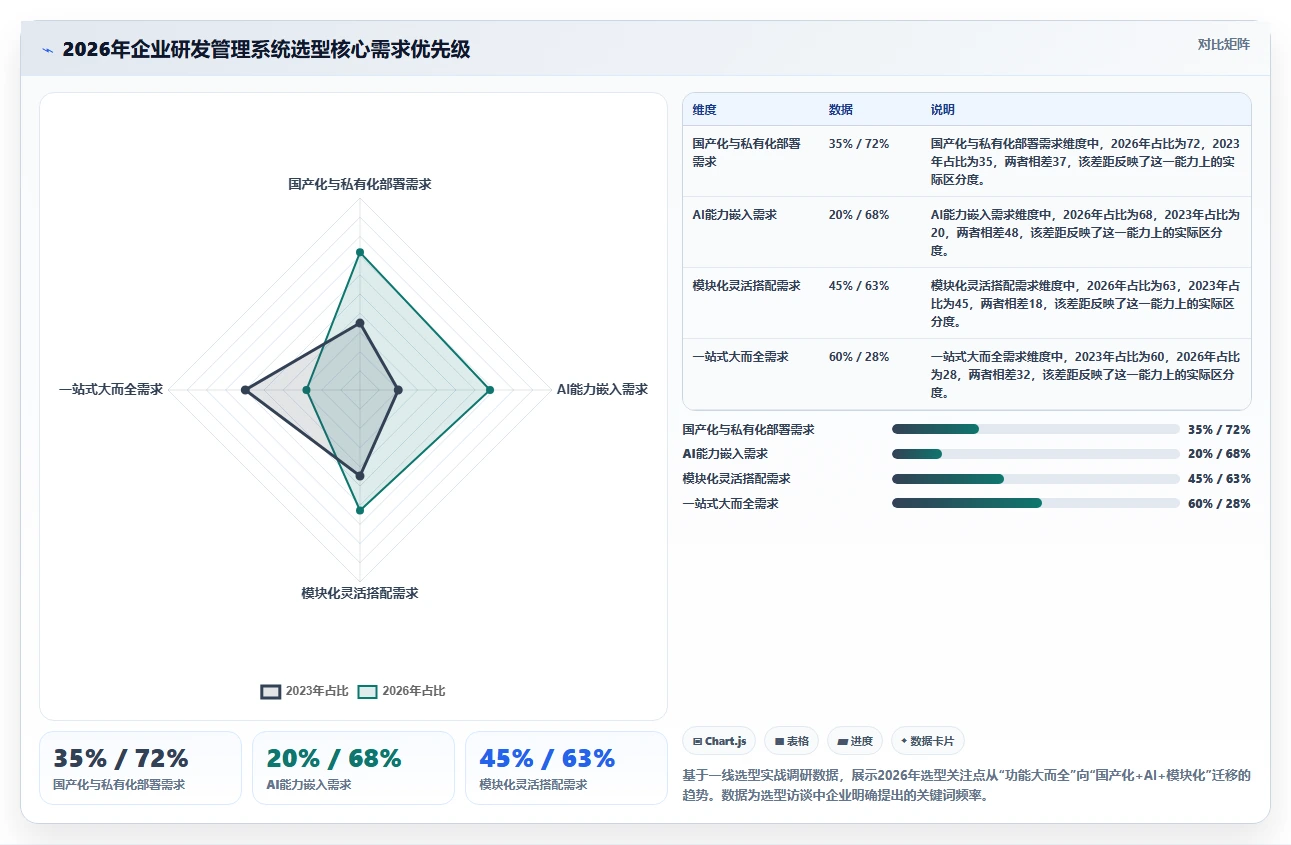Click the 2023年占比 legend color box
1291x845 pixels.
point(270,691)
